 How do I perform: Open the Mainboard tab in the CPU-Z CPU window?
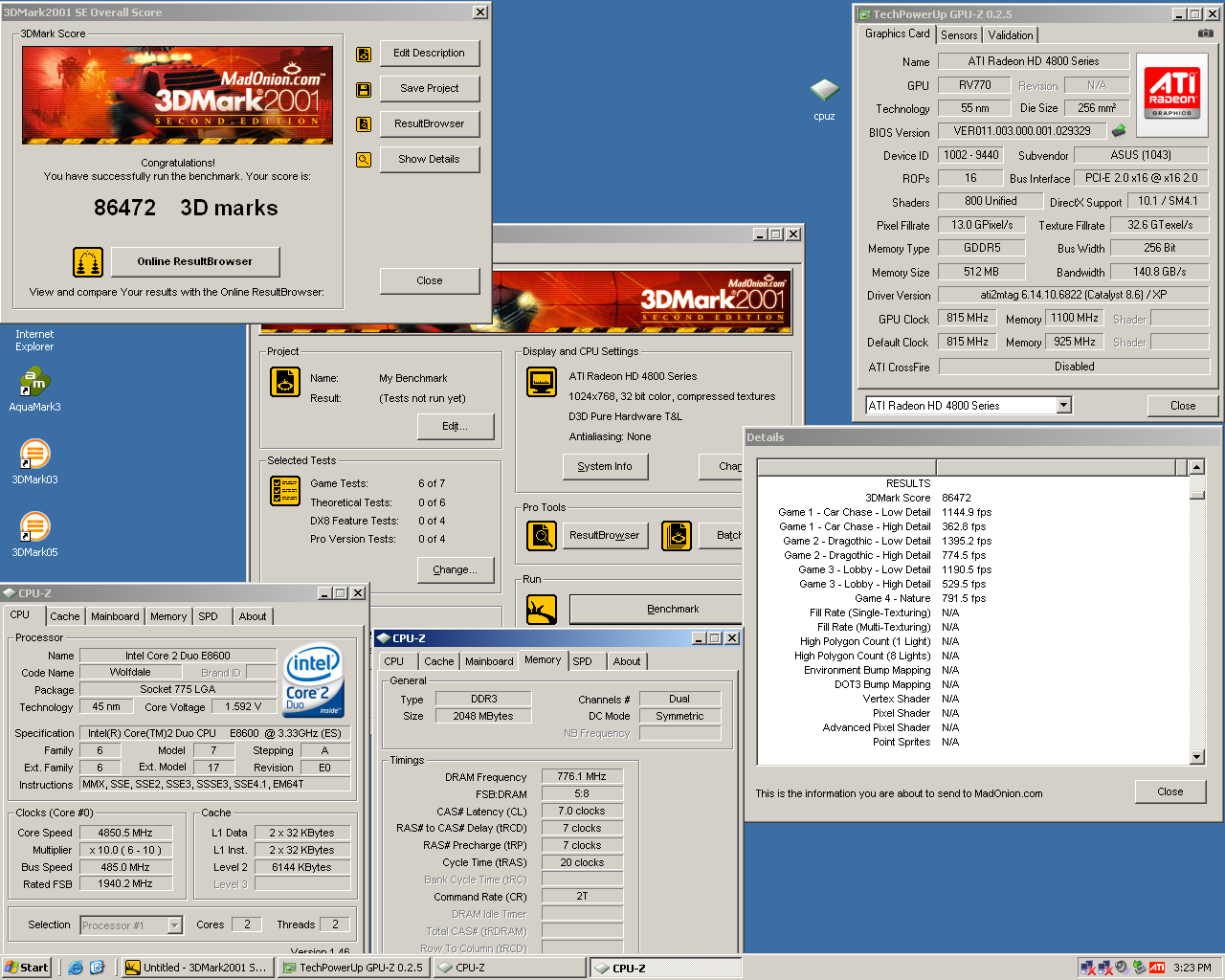click(x=115, y=616)
